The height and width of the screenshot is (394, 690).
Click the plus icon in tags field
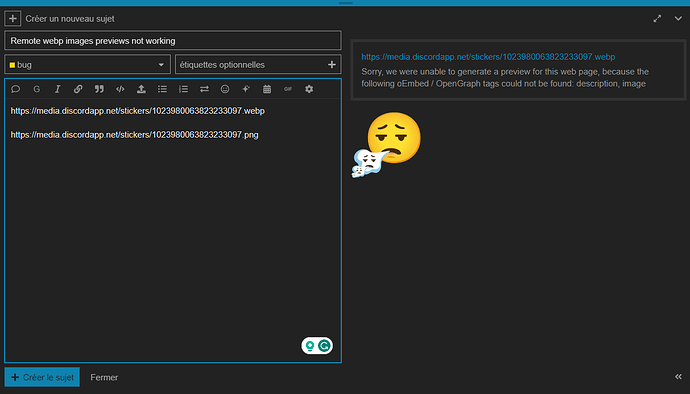click(332, 65)
